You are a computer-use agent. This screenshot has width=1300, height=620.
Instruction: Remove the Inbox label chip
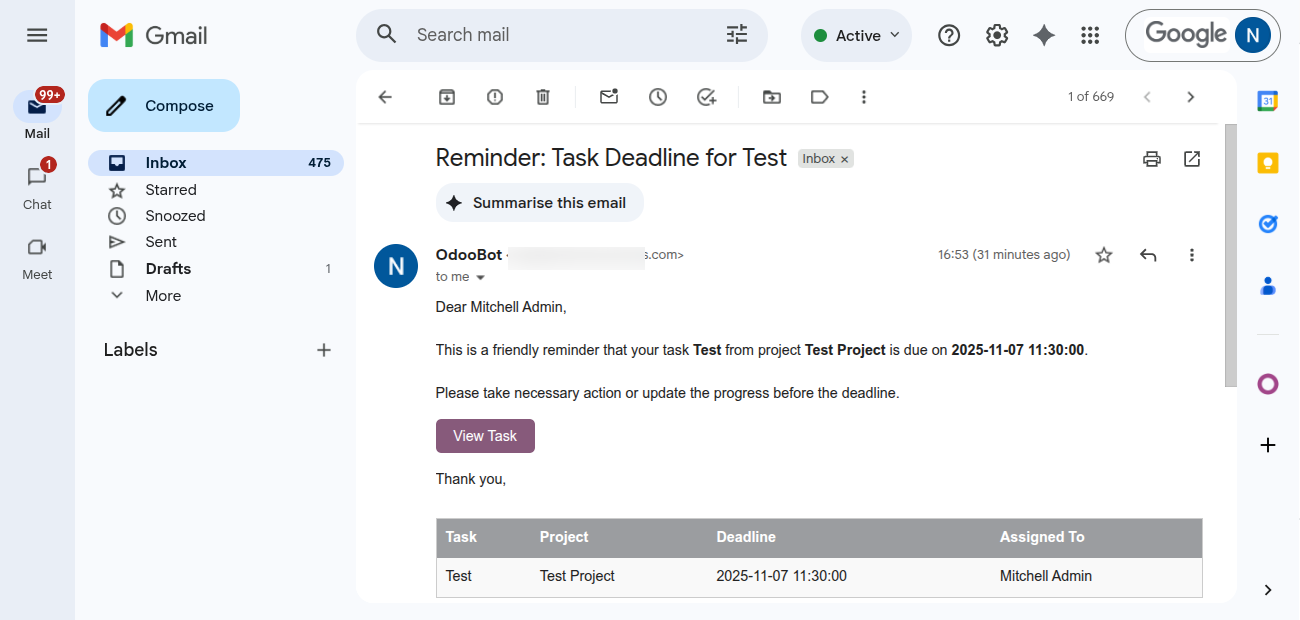coord(844,159)
